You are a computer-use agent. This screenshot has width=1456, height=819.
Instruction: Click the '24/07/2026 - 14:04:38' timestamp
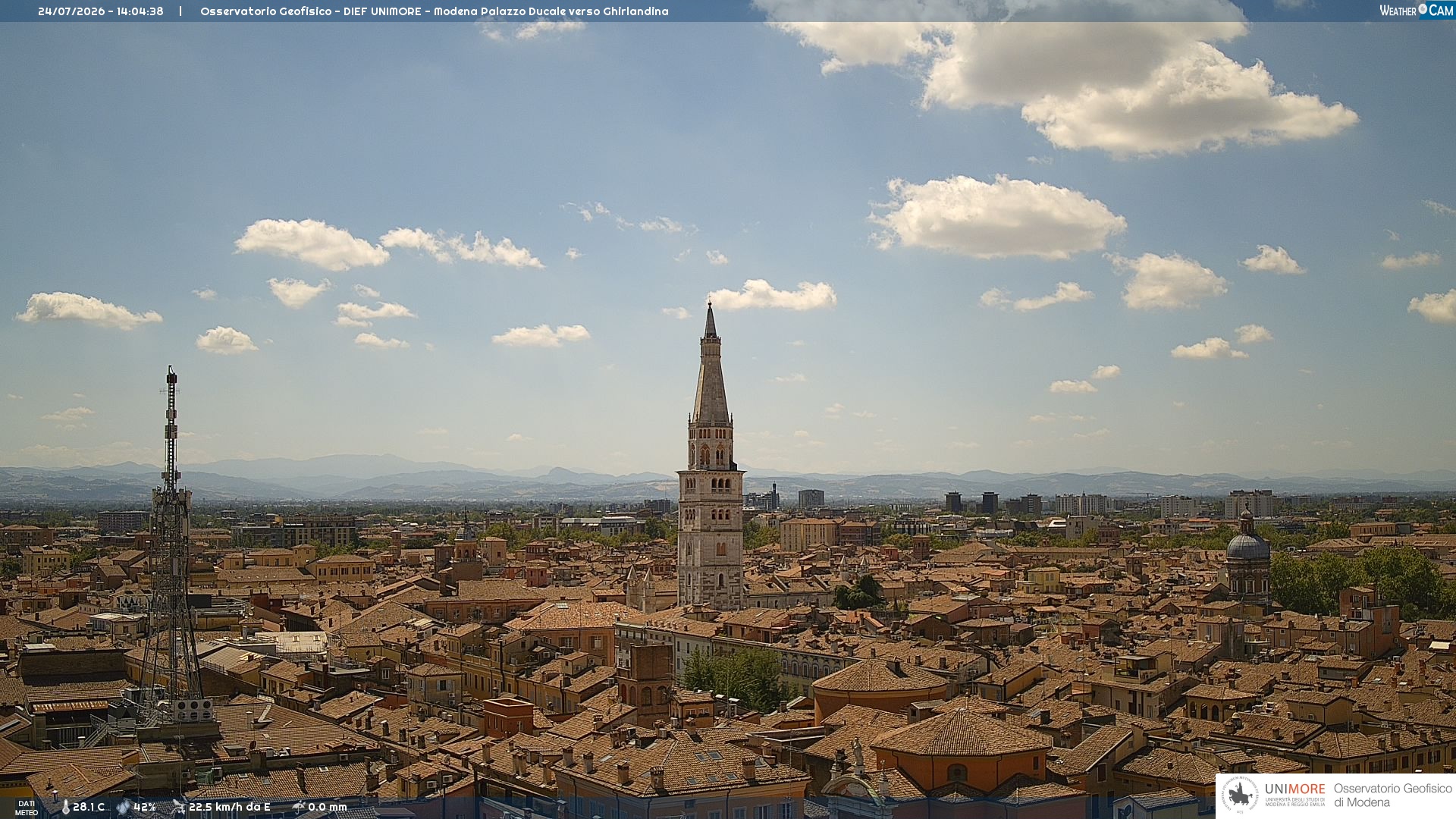click(x=101, y=11)
